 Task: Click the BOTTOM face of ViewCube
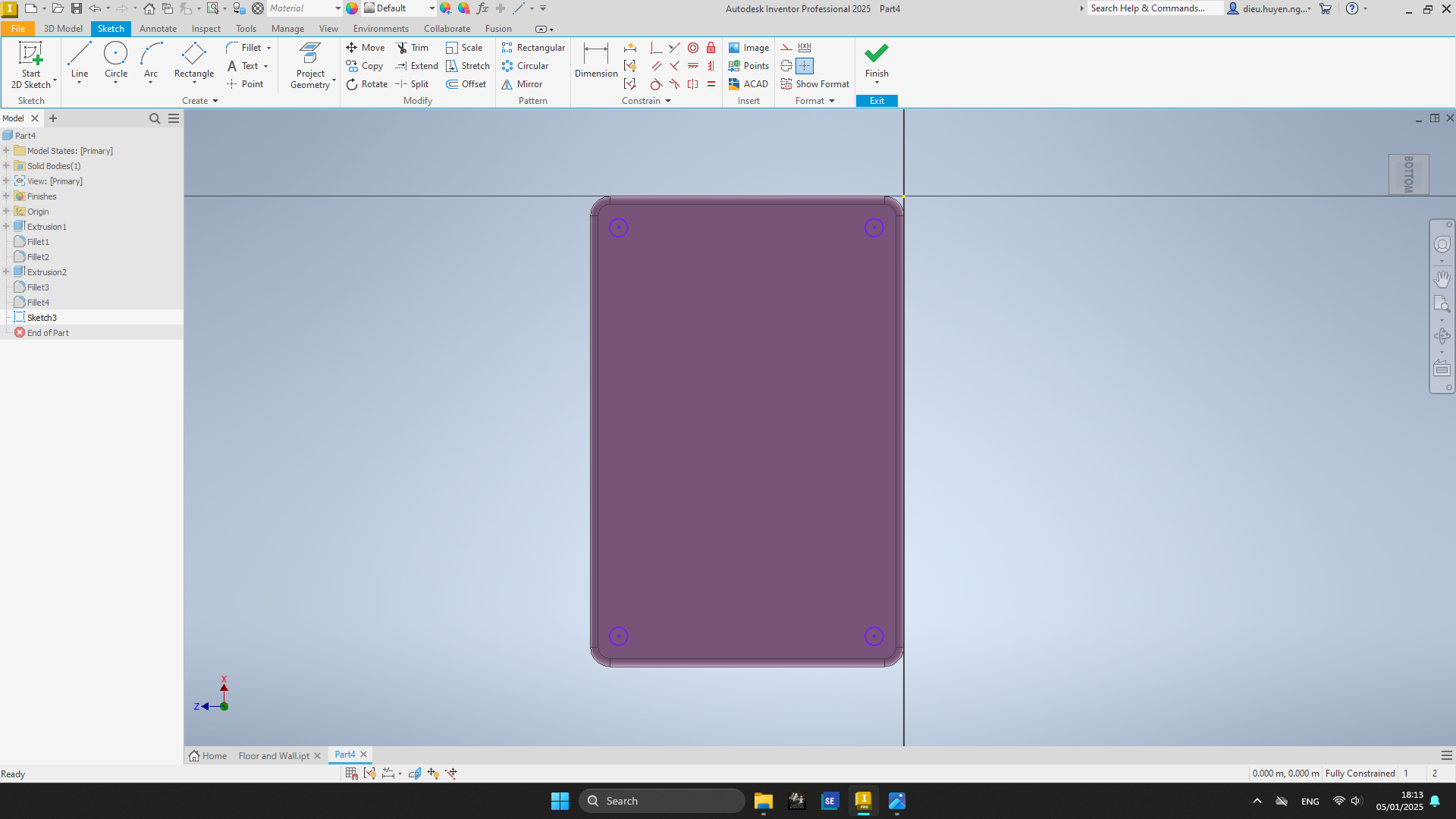1409,174
